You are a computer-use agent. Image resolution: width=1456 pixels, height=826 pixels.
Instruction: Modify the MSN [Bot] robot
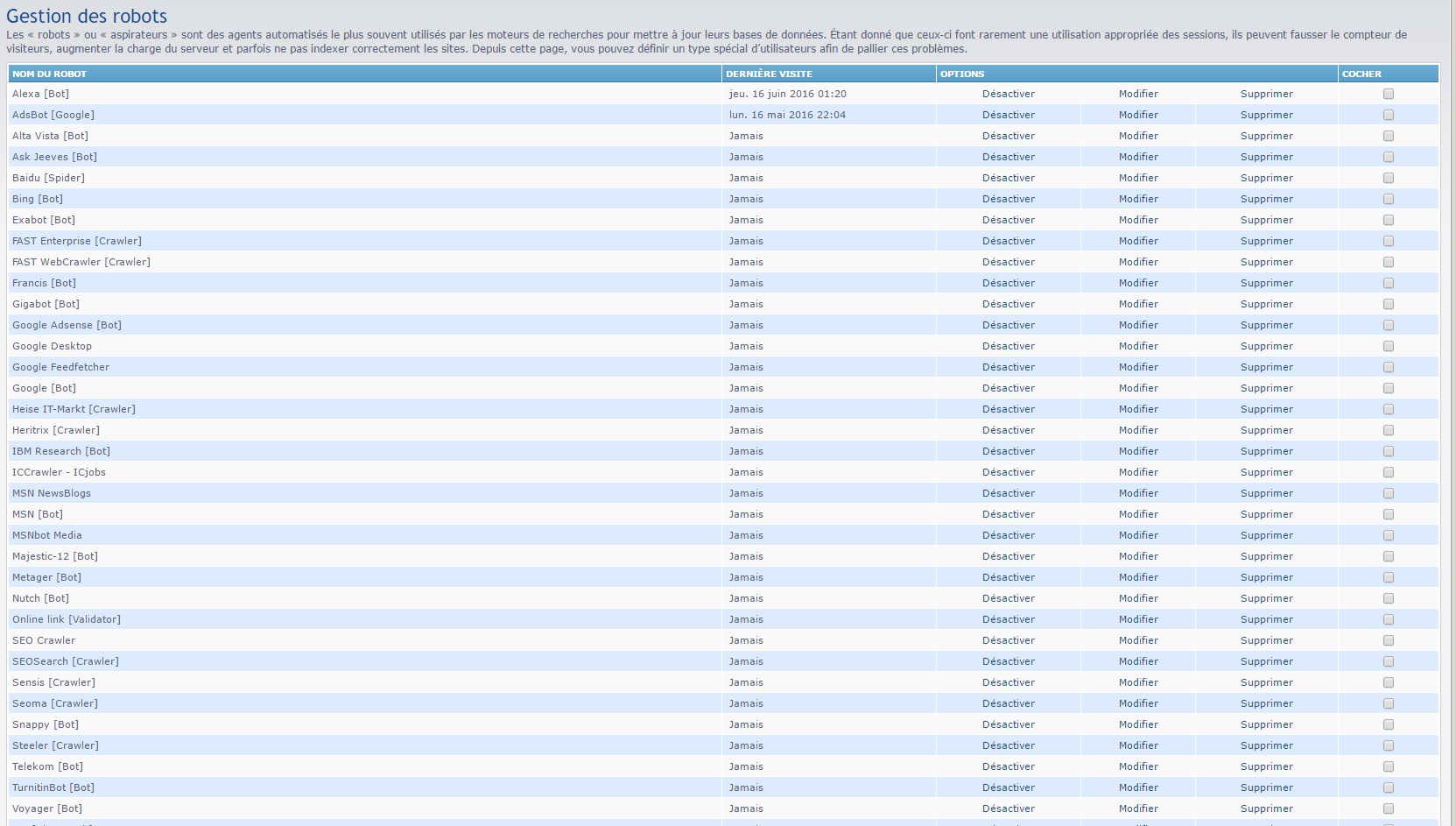1138,514
